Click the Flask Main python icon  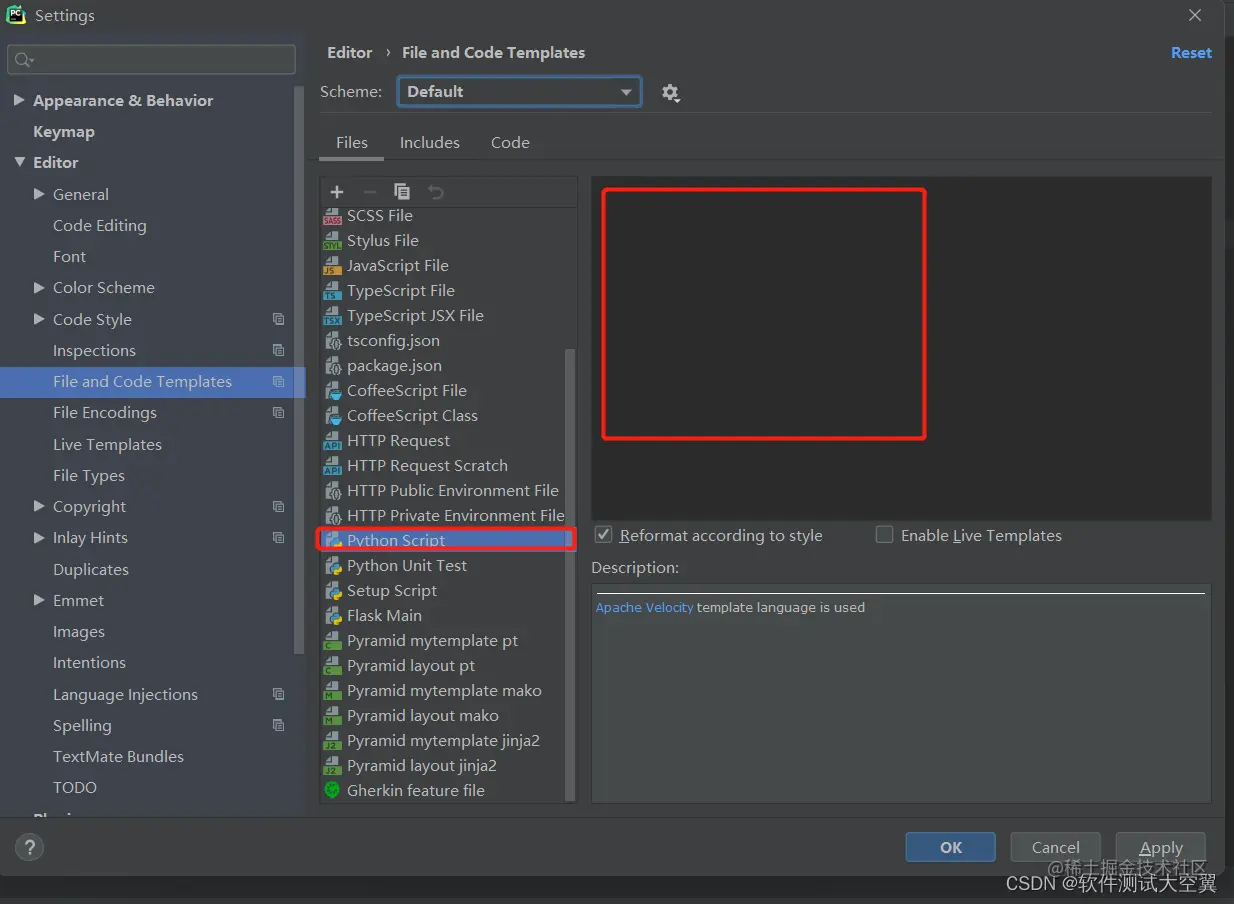tap(332, 616)
